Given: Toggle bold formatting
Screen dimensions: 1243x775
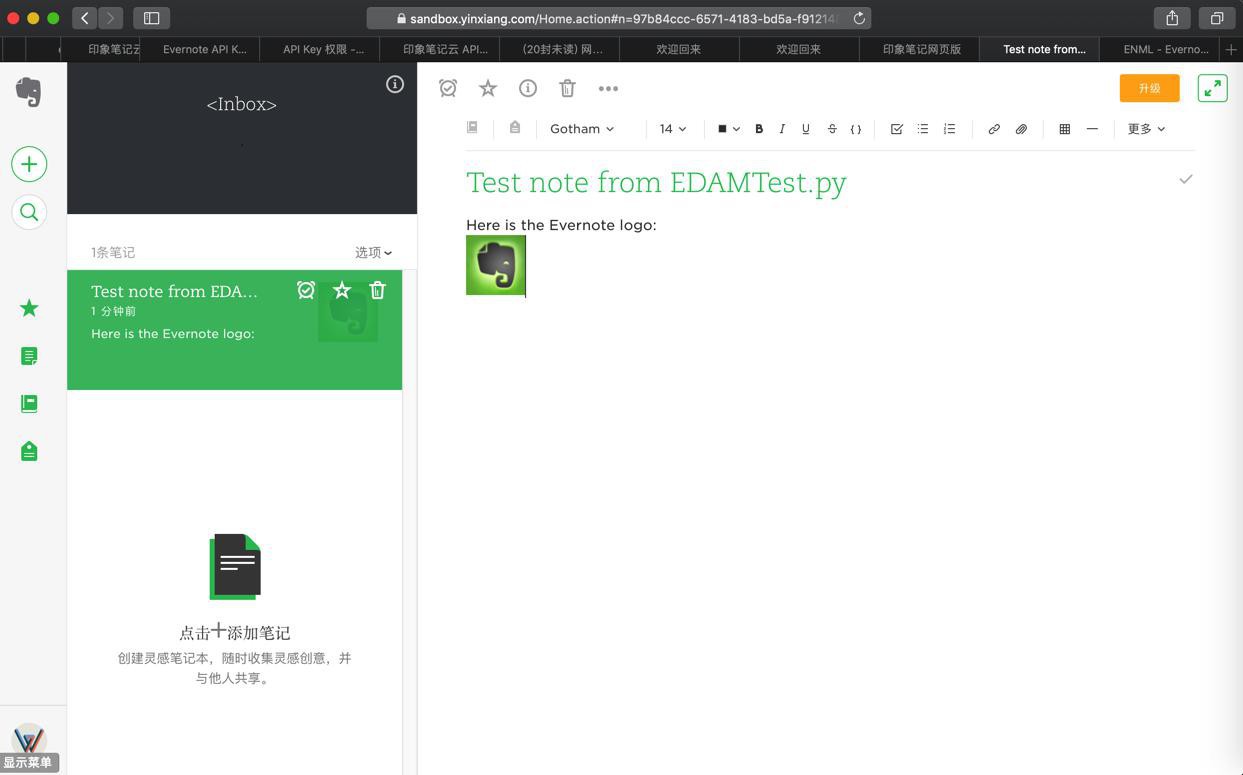Looking at the screenshot, I should pyautogui.click(x=759, y=129).
